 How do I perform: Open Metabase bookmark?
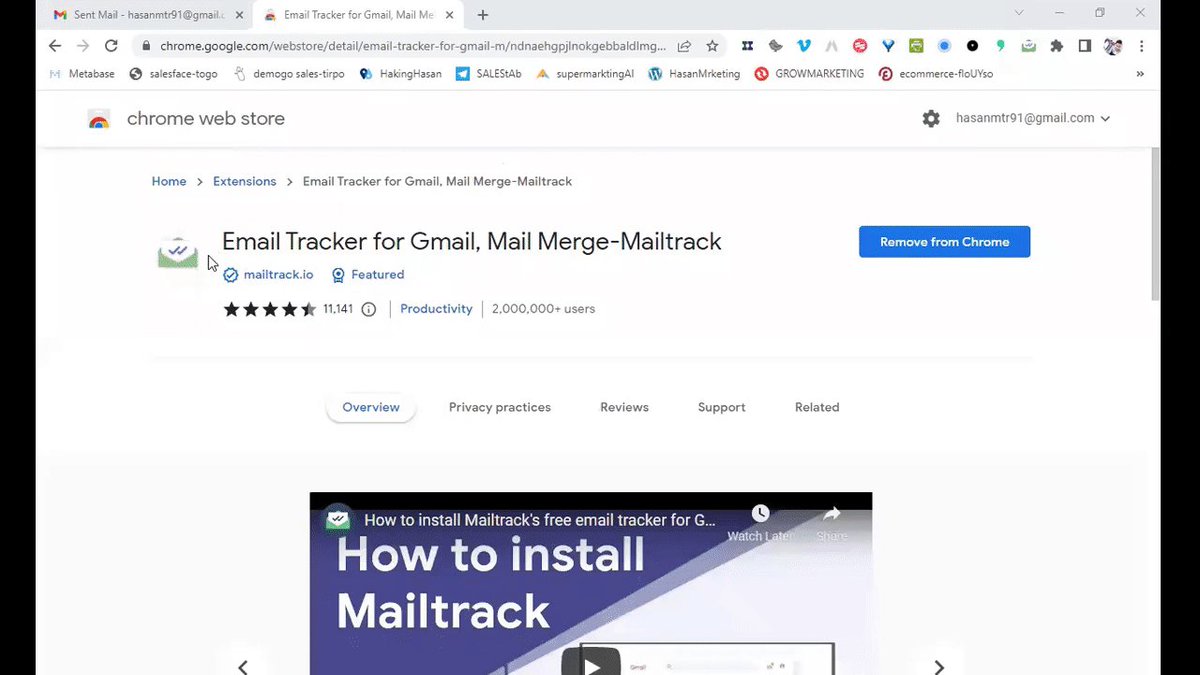pos(82,74)
